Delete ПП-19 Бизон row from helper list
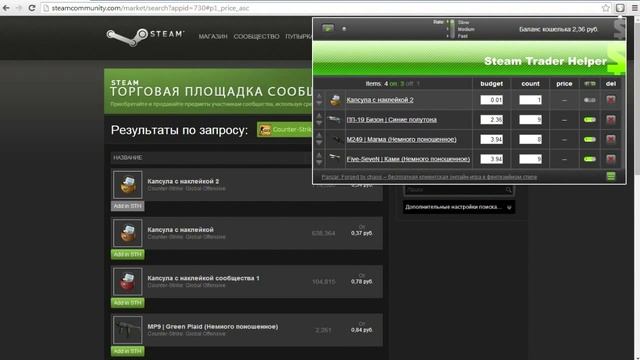Screen dimensions: 640x360 pyautogui.click(x=611, y=120)
